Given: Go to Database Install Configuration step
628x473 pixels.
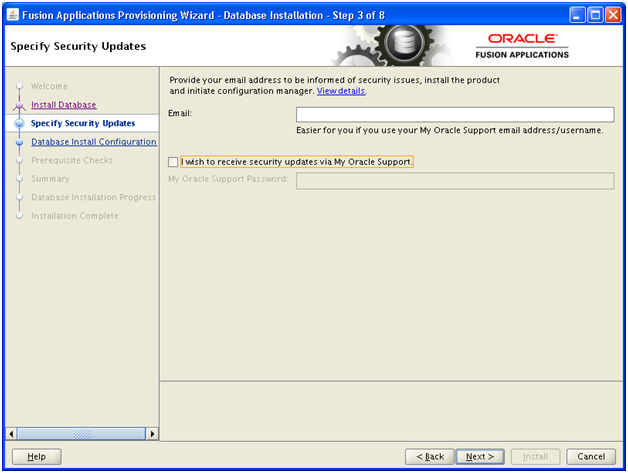Looking at the screenshot, I should (x=94, y=142).
